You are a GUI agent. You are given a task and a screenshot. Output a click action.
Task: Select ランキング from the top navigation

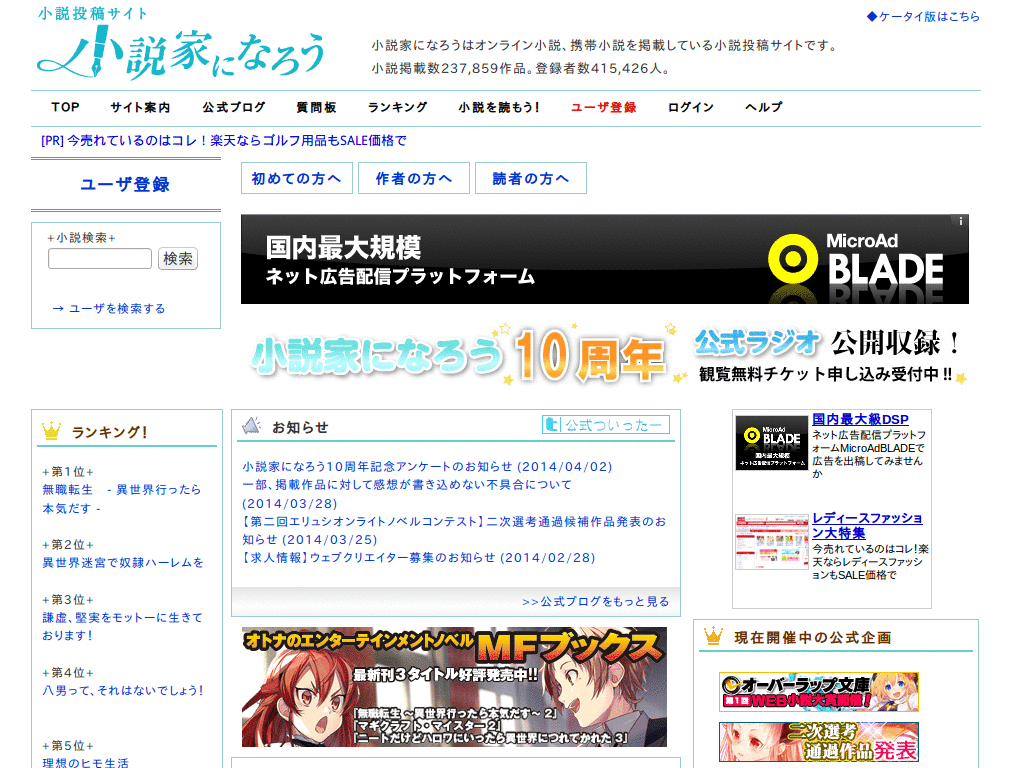pyautogui.click(x=396, y=107)
